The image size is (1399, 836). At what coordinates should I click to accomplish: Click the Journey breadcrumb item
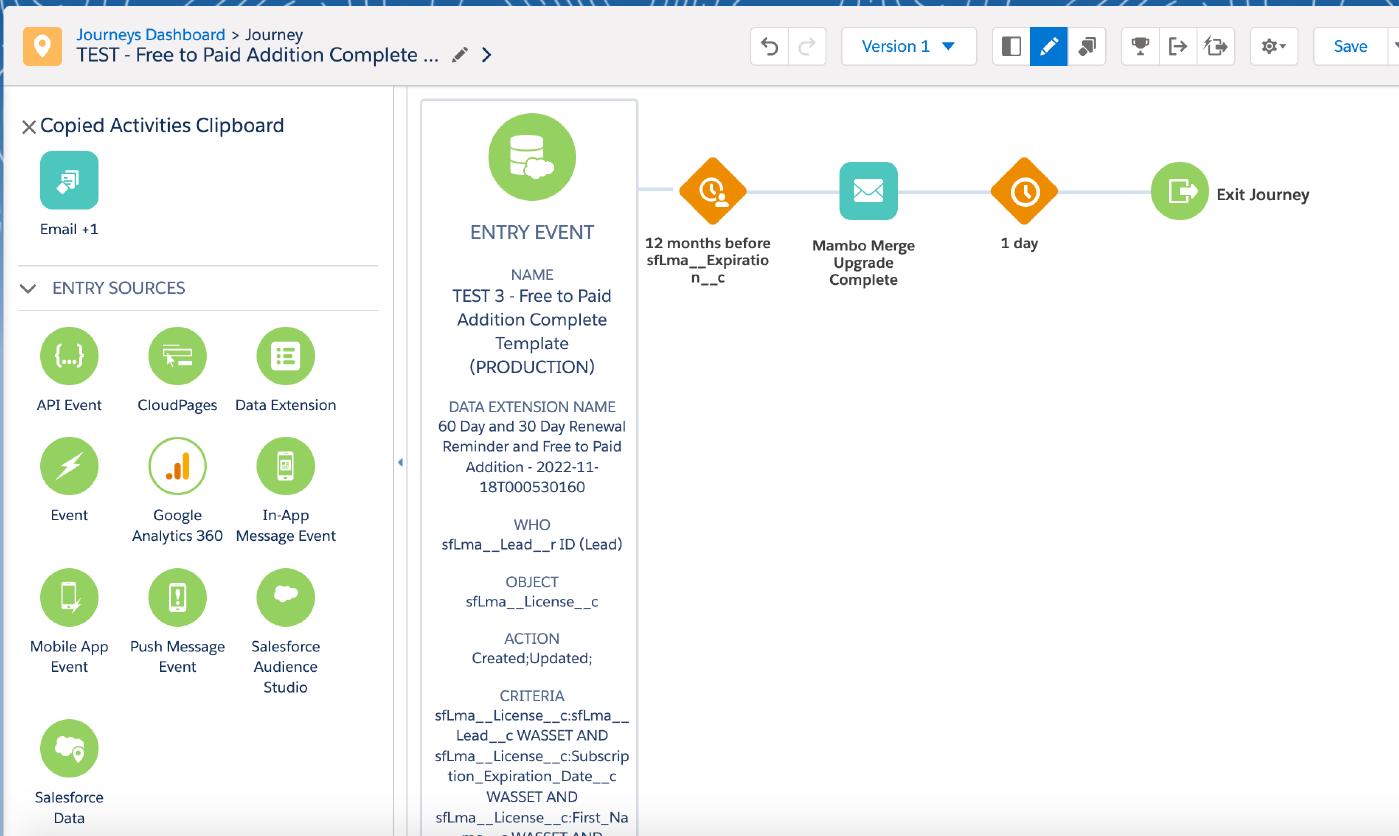pos(275,34)
